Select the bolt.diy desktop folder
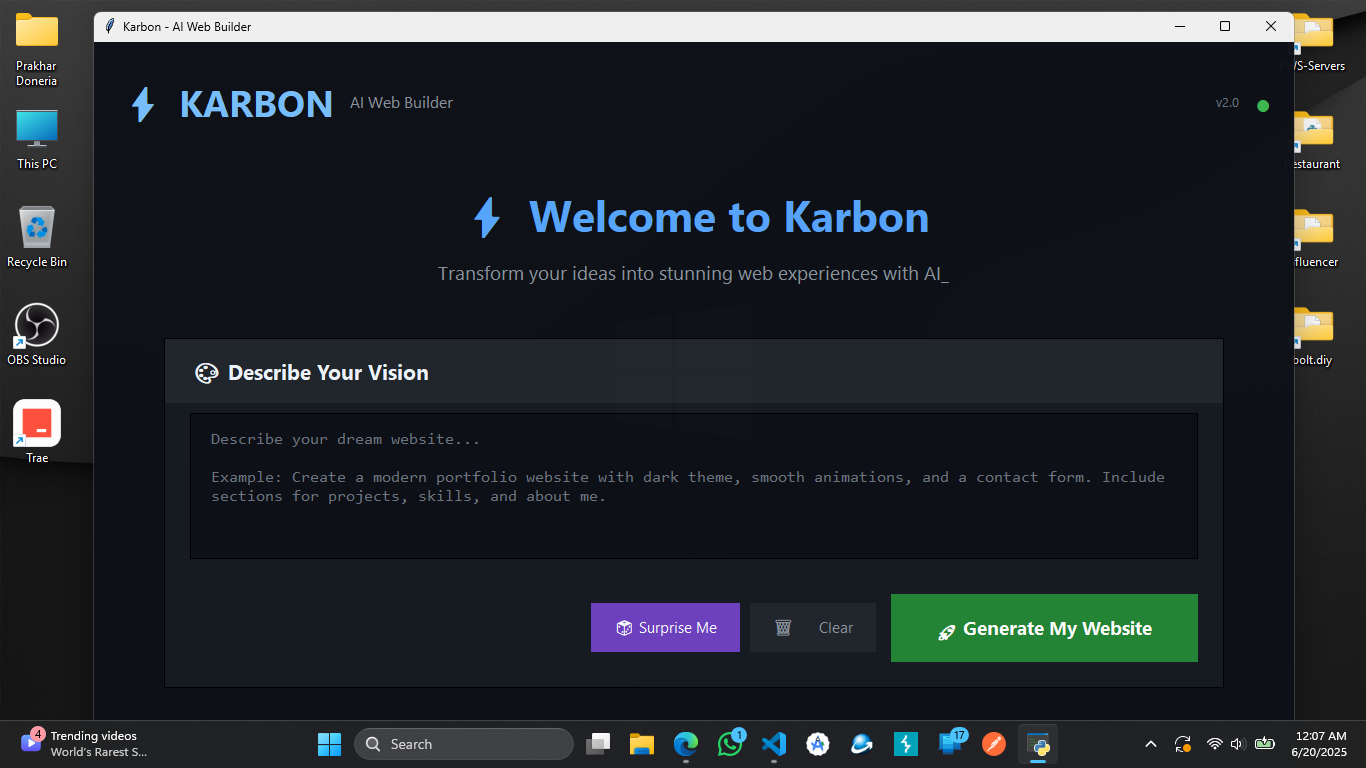 click(1313, 335)
